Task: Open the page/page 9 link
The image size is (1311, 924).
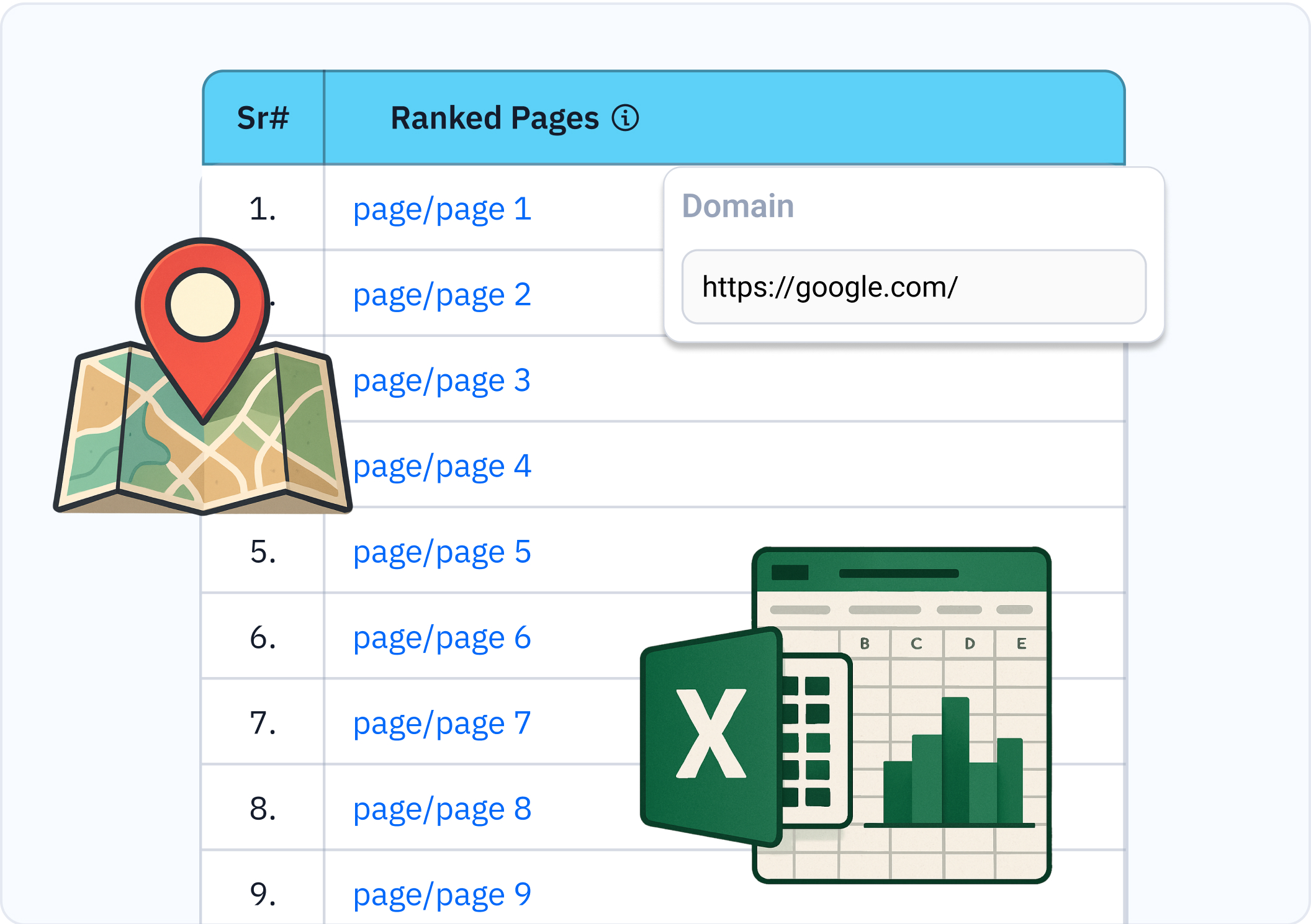Action: (442, 894)
